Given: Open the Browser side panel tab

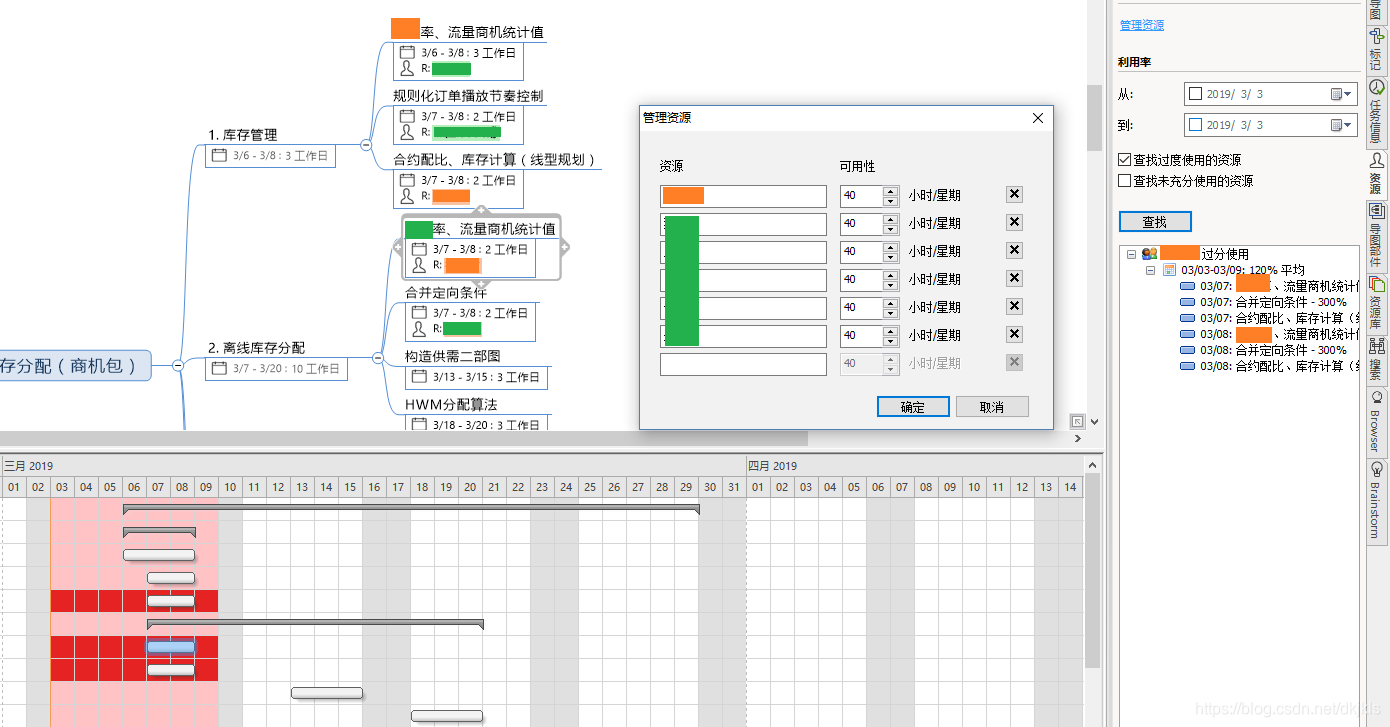Looking at the screenshot, I should 1377,422.
